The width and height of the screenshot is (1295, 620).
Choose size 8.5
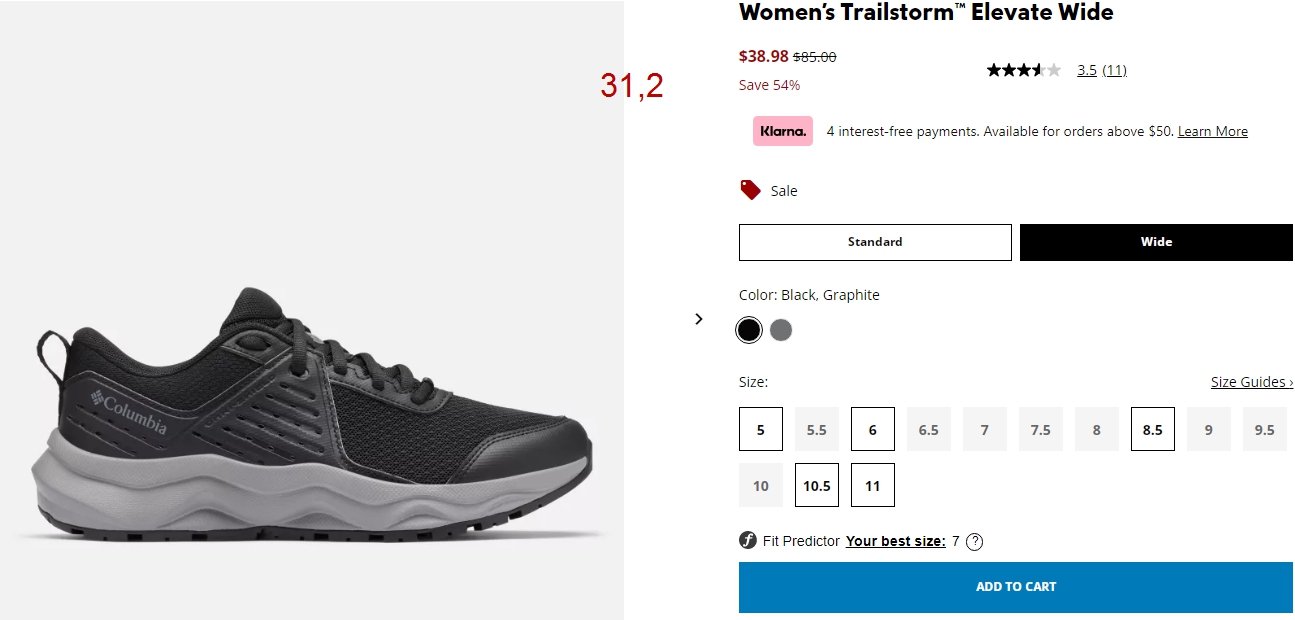[1153, 429]
